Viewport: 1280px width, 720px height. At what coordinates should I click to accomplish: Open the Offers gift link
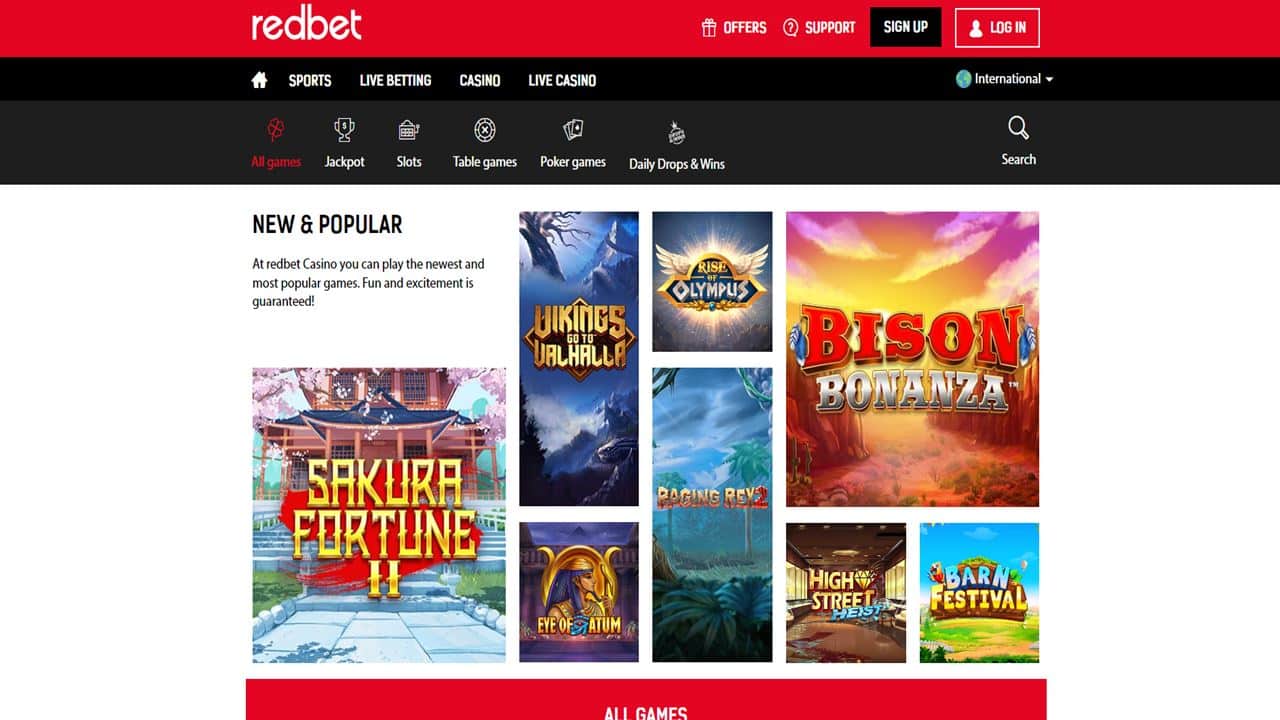pos(734,27)
